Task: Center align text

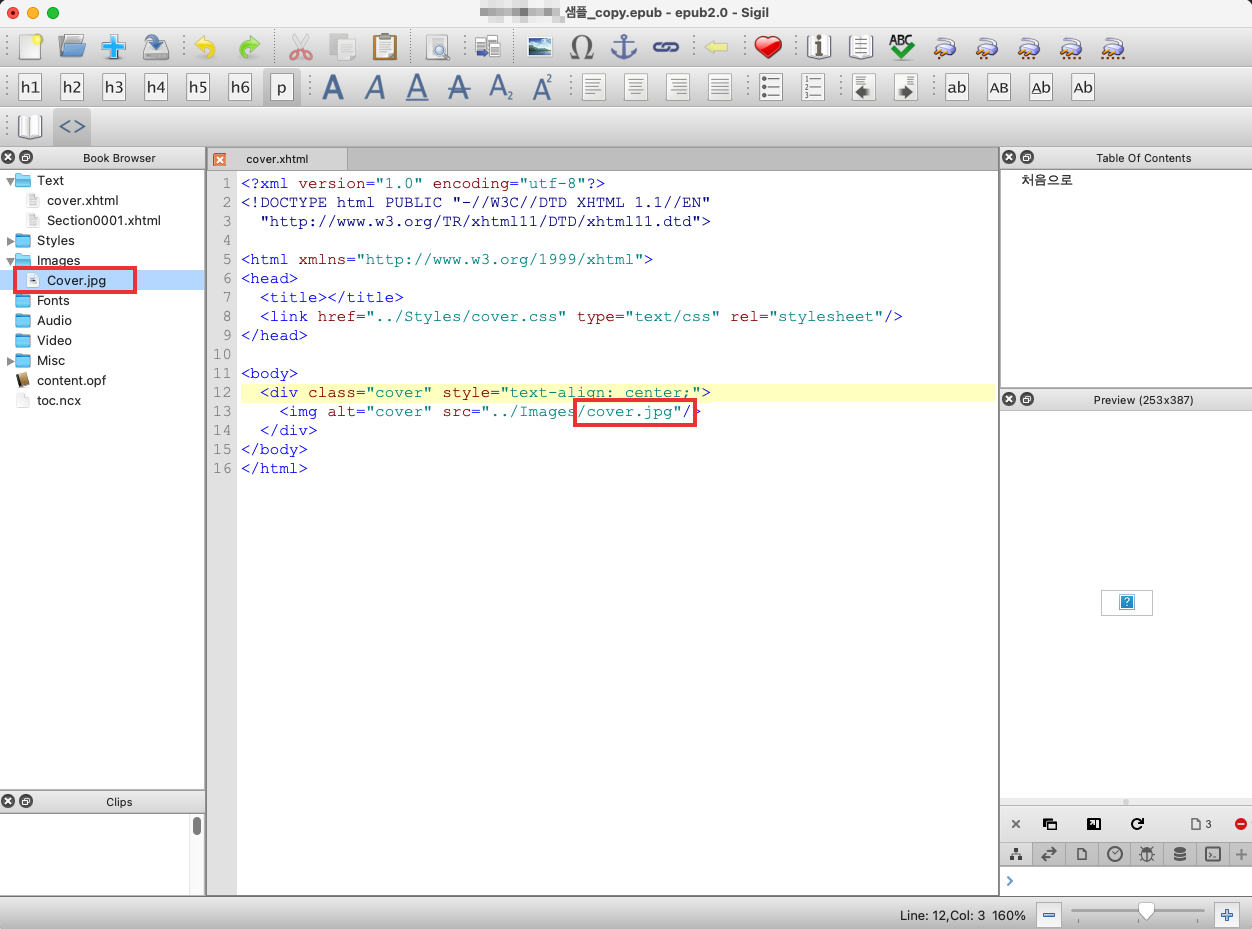Action: click(636, 87)
